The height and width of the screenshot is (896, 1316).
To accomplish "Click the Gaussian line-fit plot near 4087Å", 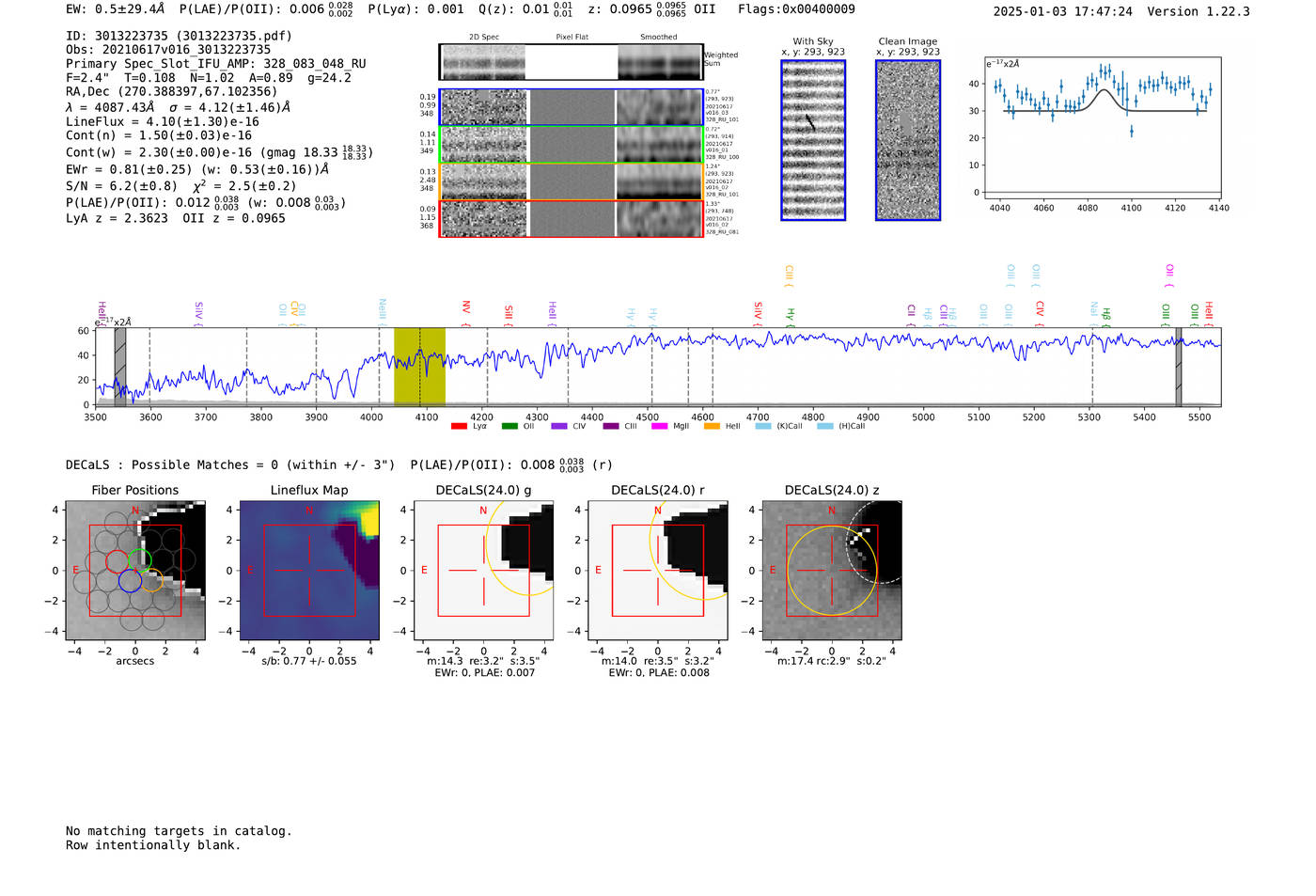I will coord(1102,128).
